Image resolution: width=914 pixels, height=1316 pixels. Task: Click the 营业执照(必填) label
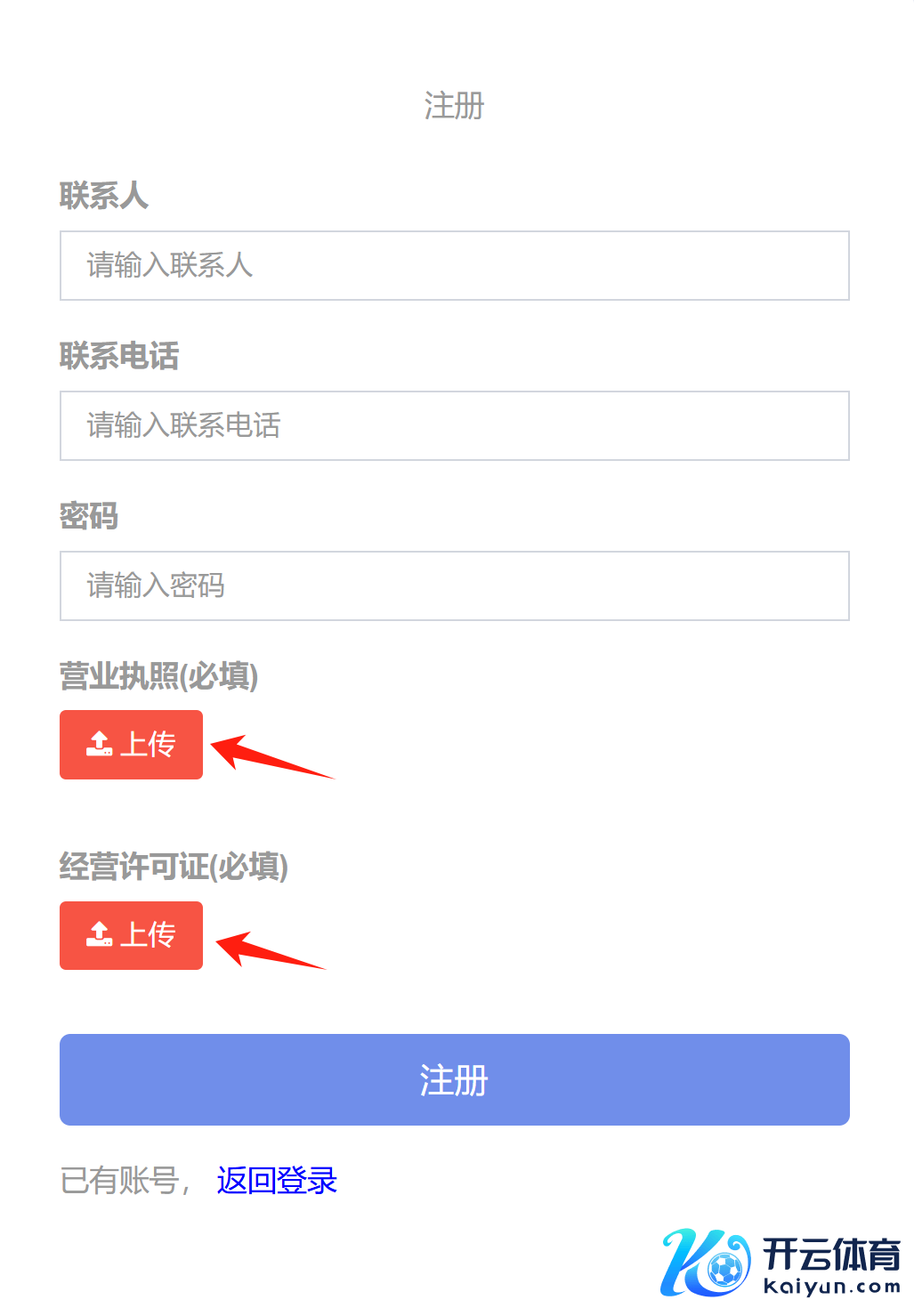[x=158, y=676]
